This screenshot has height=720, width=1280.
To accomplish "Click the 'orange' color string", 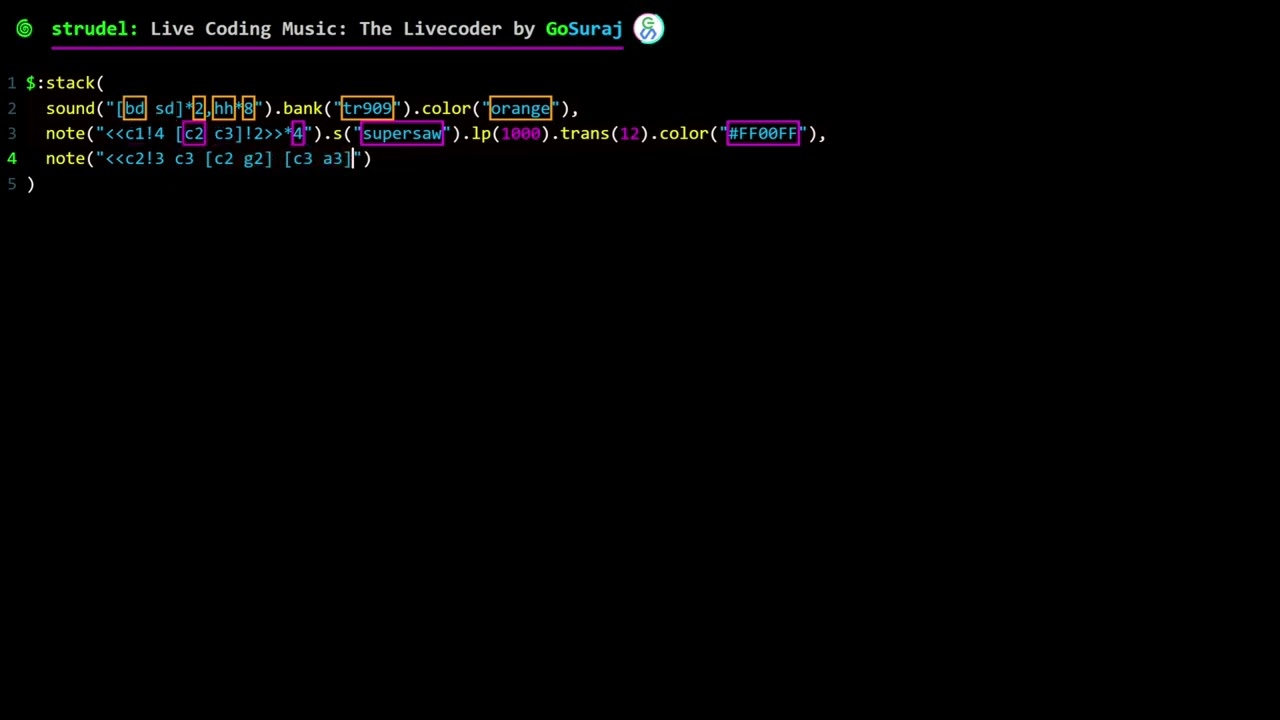I will coord(520,108).
